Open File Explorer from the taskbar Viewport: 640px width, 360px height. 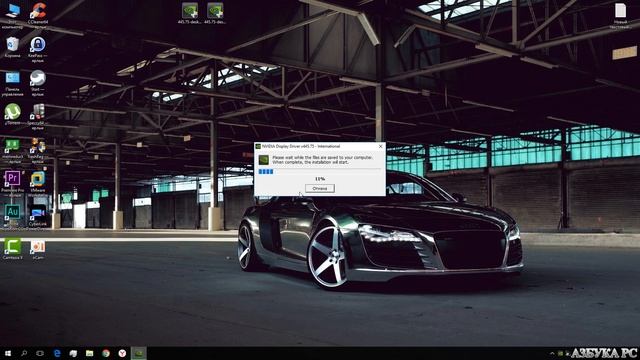coord(89,353)
